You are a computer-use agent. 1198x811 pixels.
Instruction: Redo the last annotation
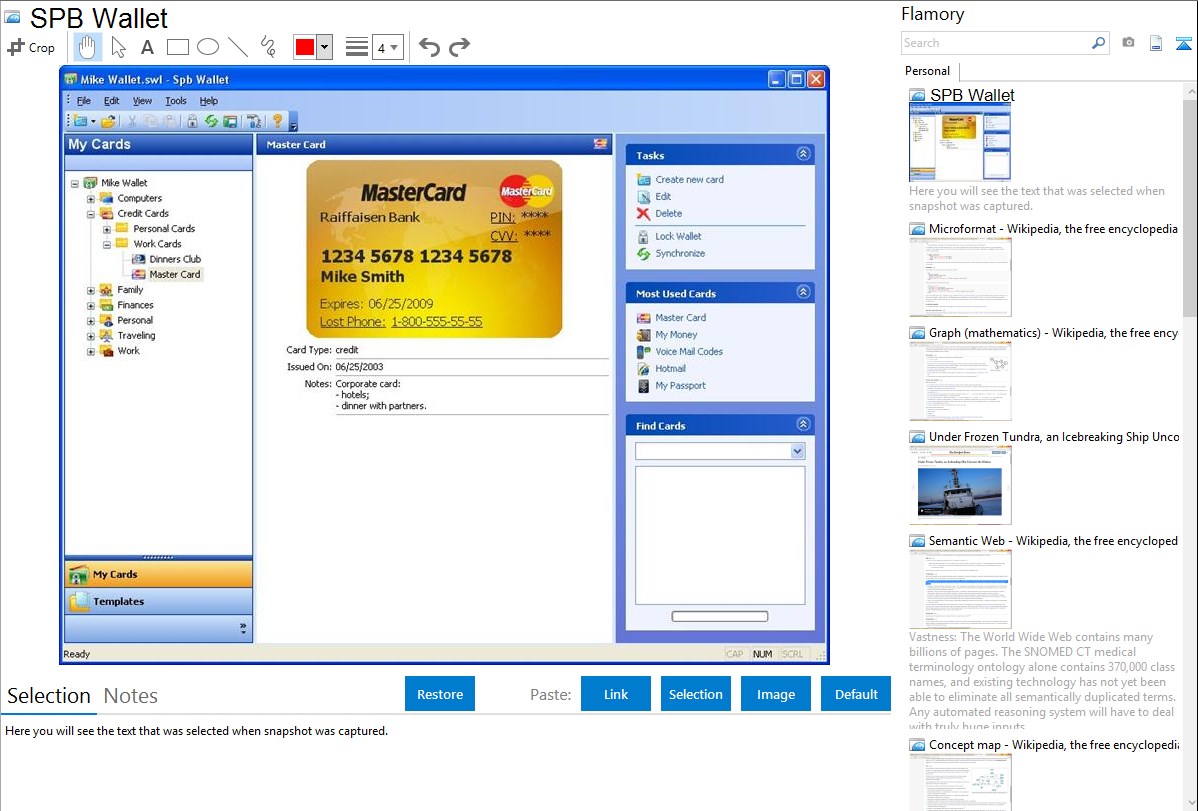tap(459, 47)
